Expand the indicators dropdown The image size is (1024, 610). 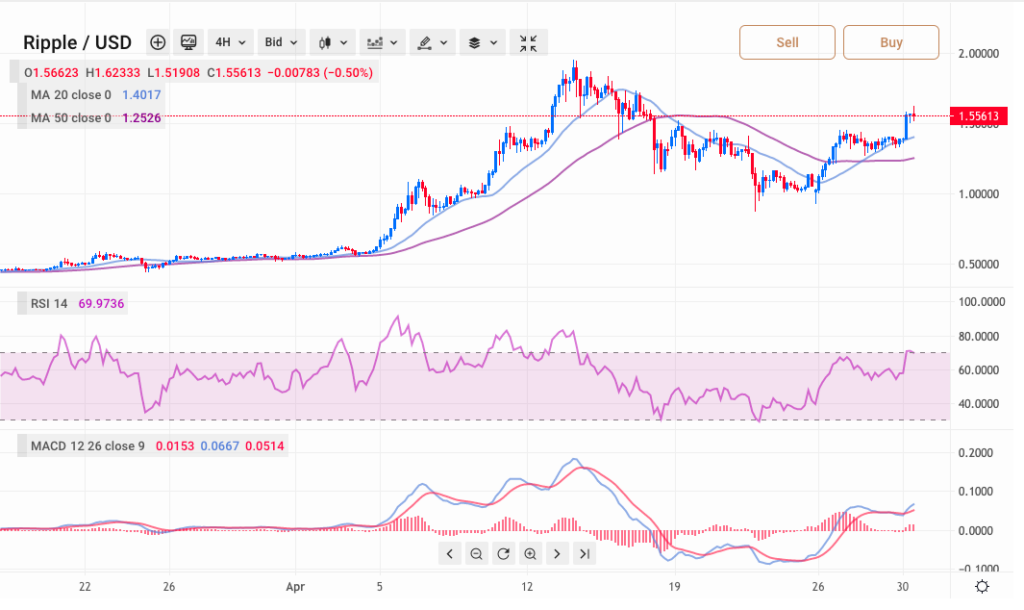(x=382, y=42)
